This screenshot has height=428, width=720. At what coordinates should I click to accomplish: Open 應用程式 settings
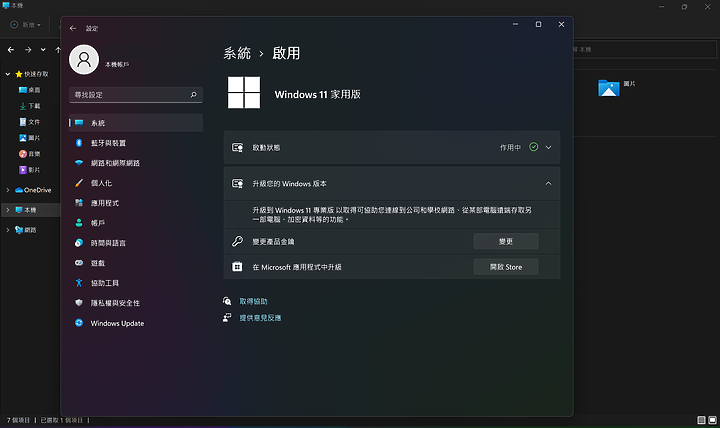tap(136, 203)
